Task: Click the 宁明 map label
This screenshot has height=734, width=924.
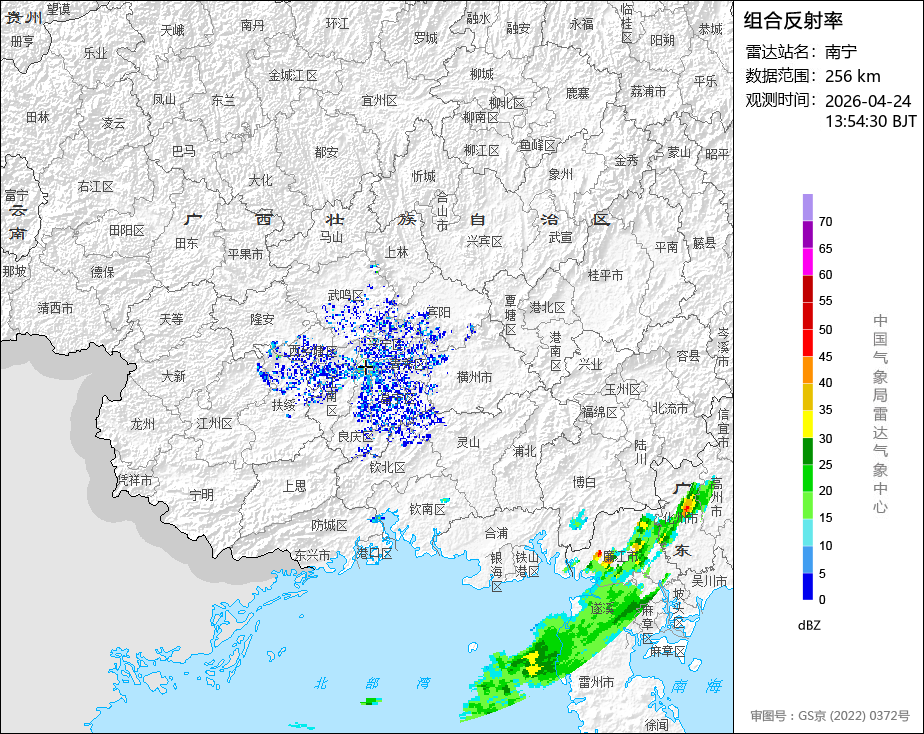Action: tap(202, 495)
